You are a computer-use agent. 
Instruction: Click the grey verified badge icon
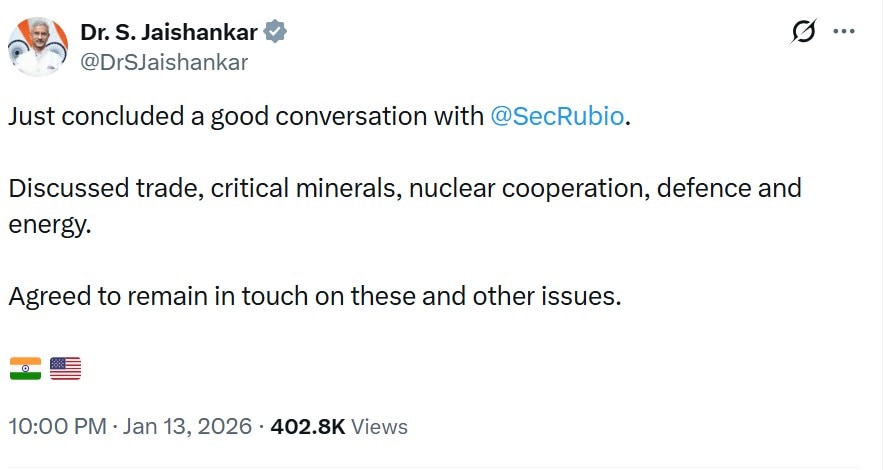(276, 33)
